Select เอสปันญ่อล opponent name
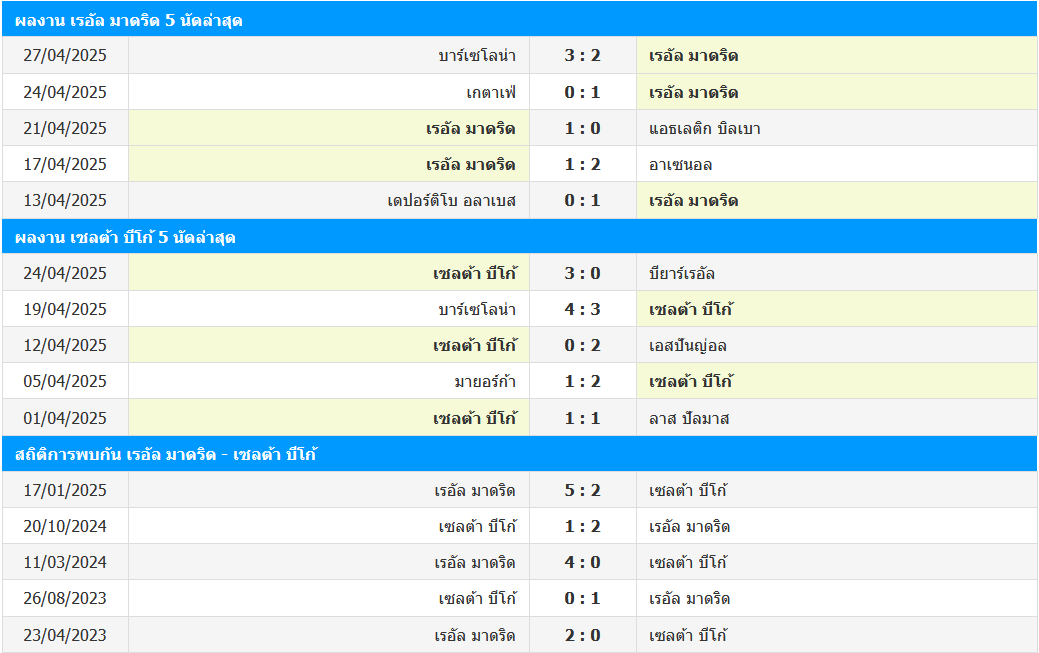1039x653 pixels. pos(688,345)
